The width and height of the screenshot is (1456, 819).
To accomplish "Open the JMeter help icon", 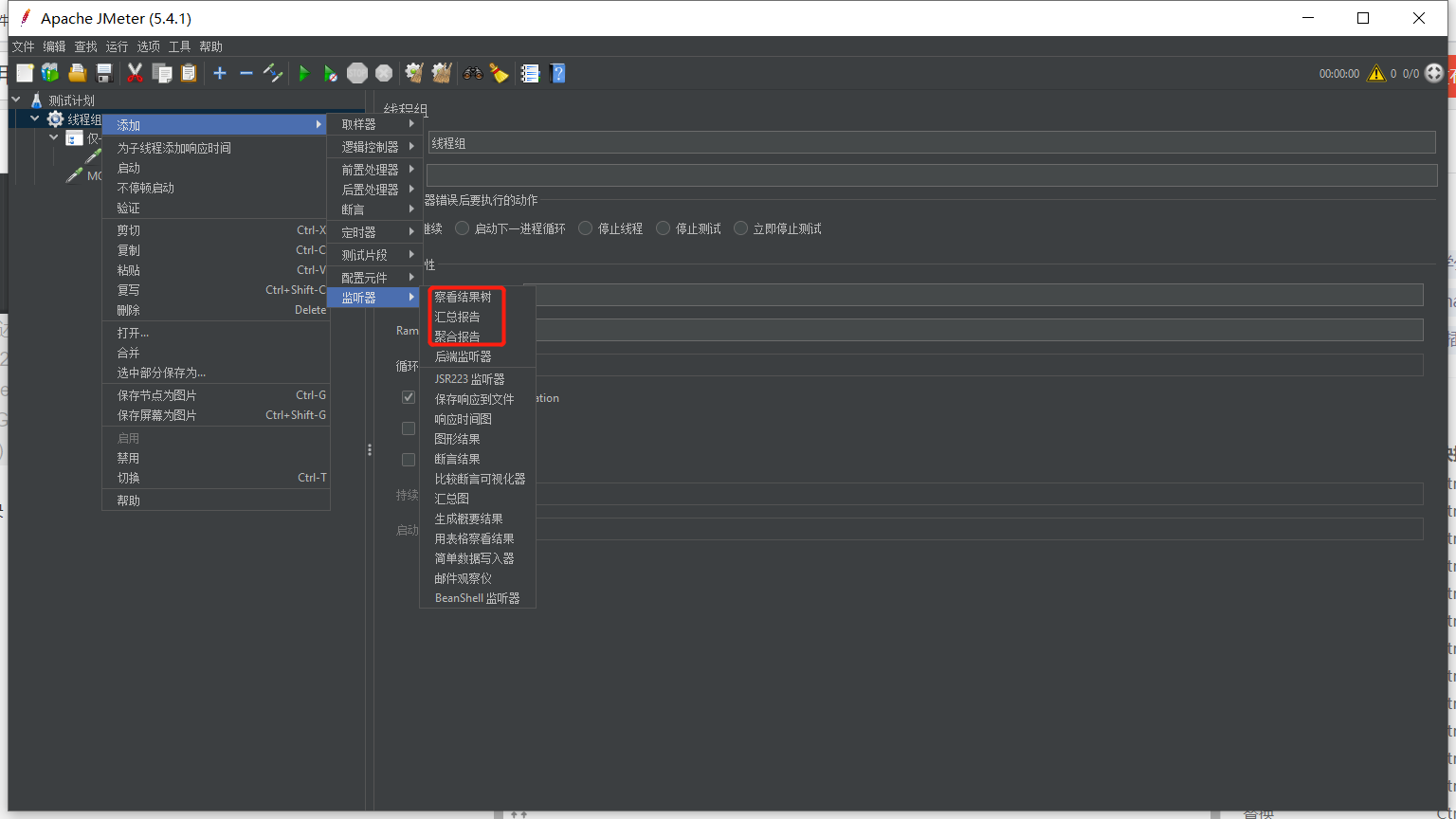I will tap(558, 73).
